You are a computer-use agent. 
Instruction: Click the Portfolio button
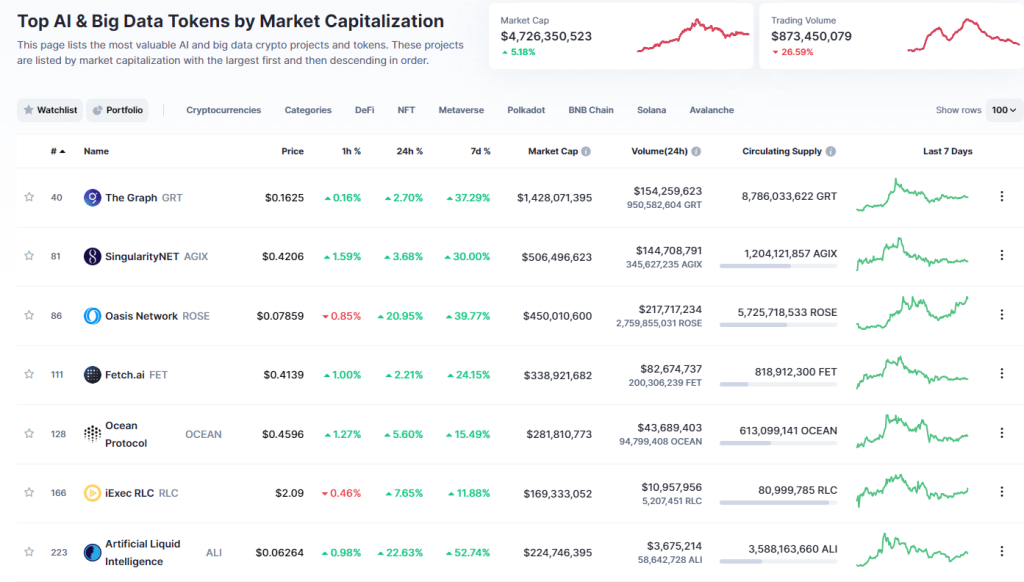[117, 110]
